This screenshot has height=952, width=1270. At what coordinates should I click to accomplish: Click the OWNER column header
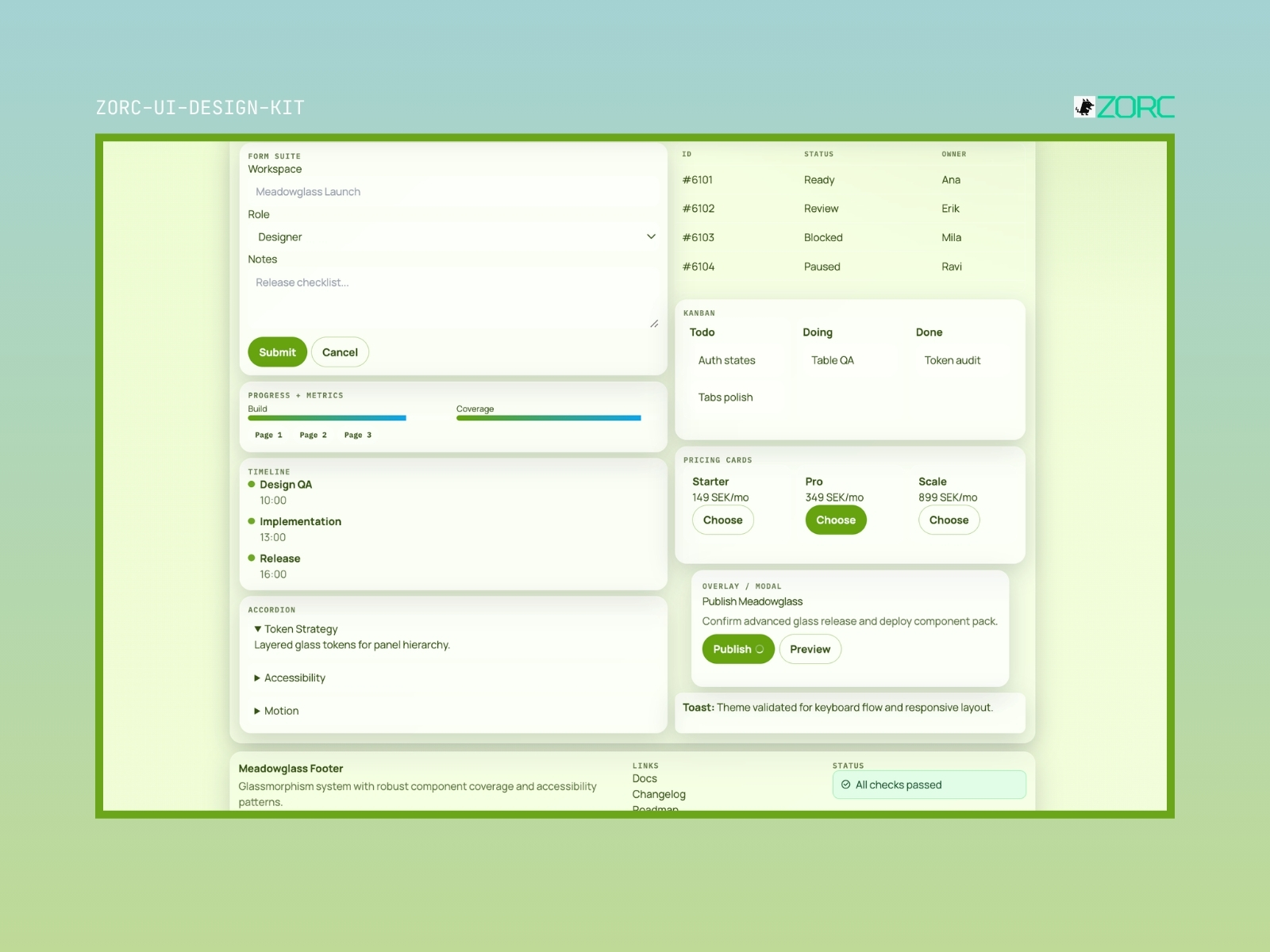954,154
